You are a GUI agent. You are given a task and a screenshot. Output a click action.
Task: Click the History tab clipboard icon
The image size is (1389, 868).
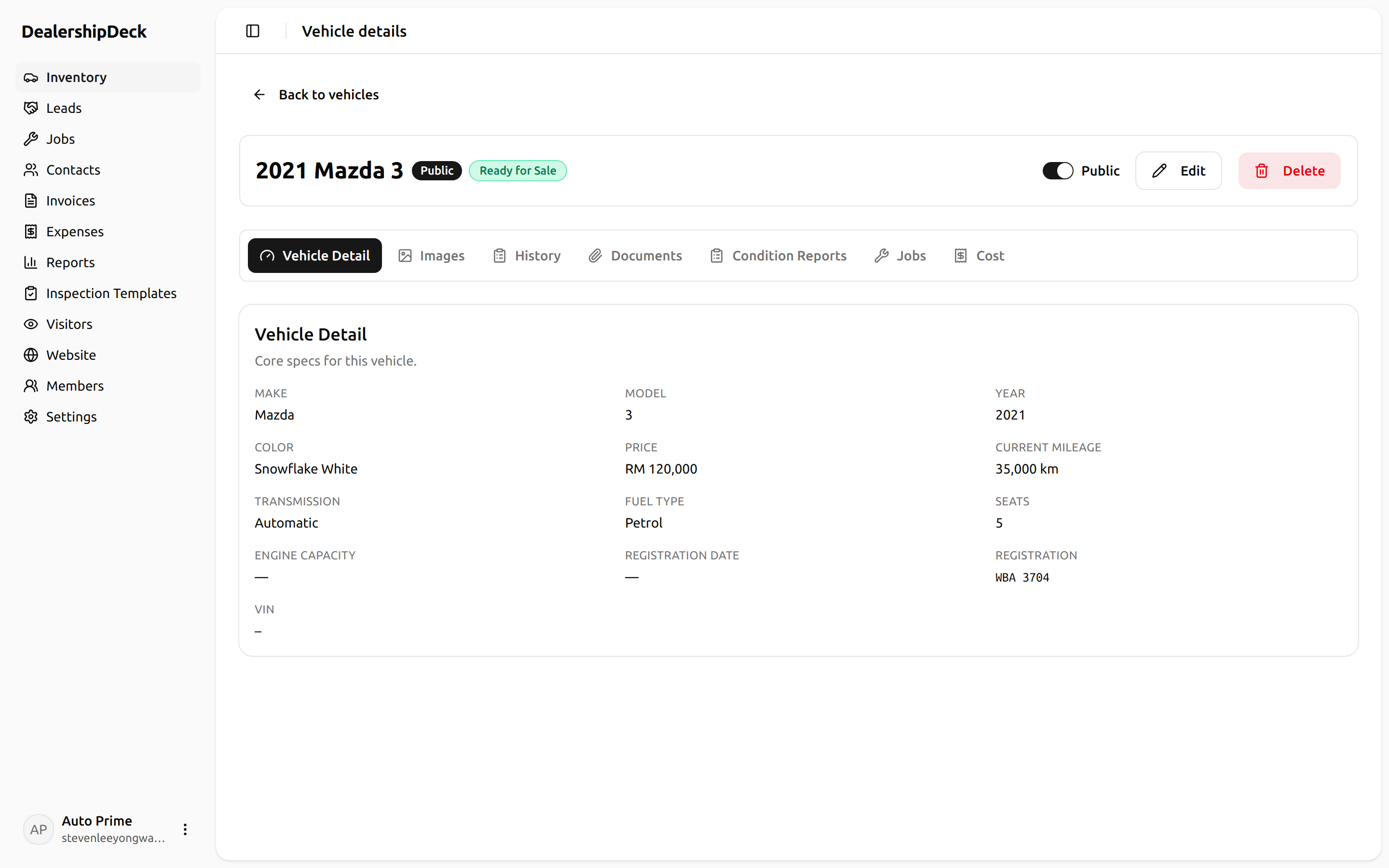tap(500, 256)
